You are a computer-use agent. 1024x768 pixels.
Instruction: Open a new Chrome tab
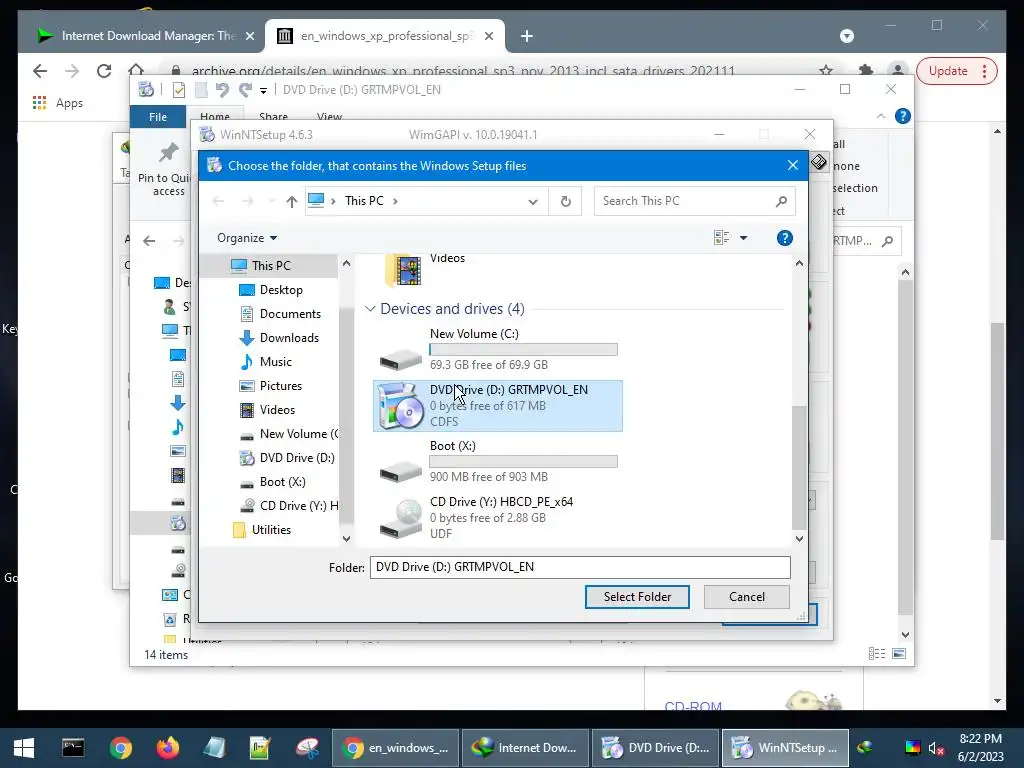click(526, 36)
